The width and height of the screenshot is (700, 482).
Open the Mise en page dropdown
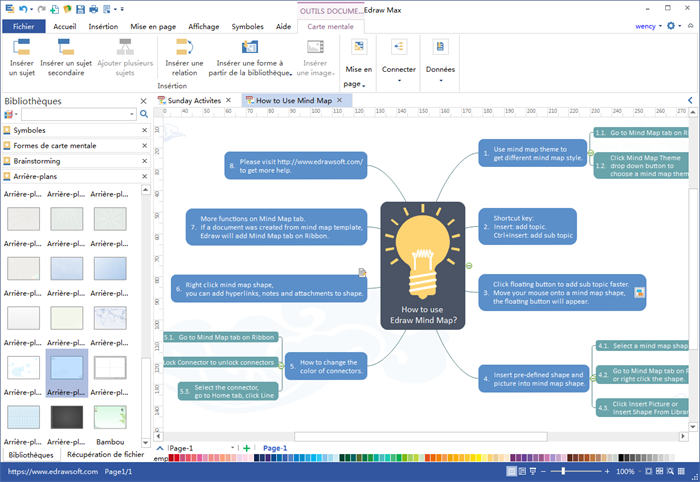pos(358,75)
